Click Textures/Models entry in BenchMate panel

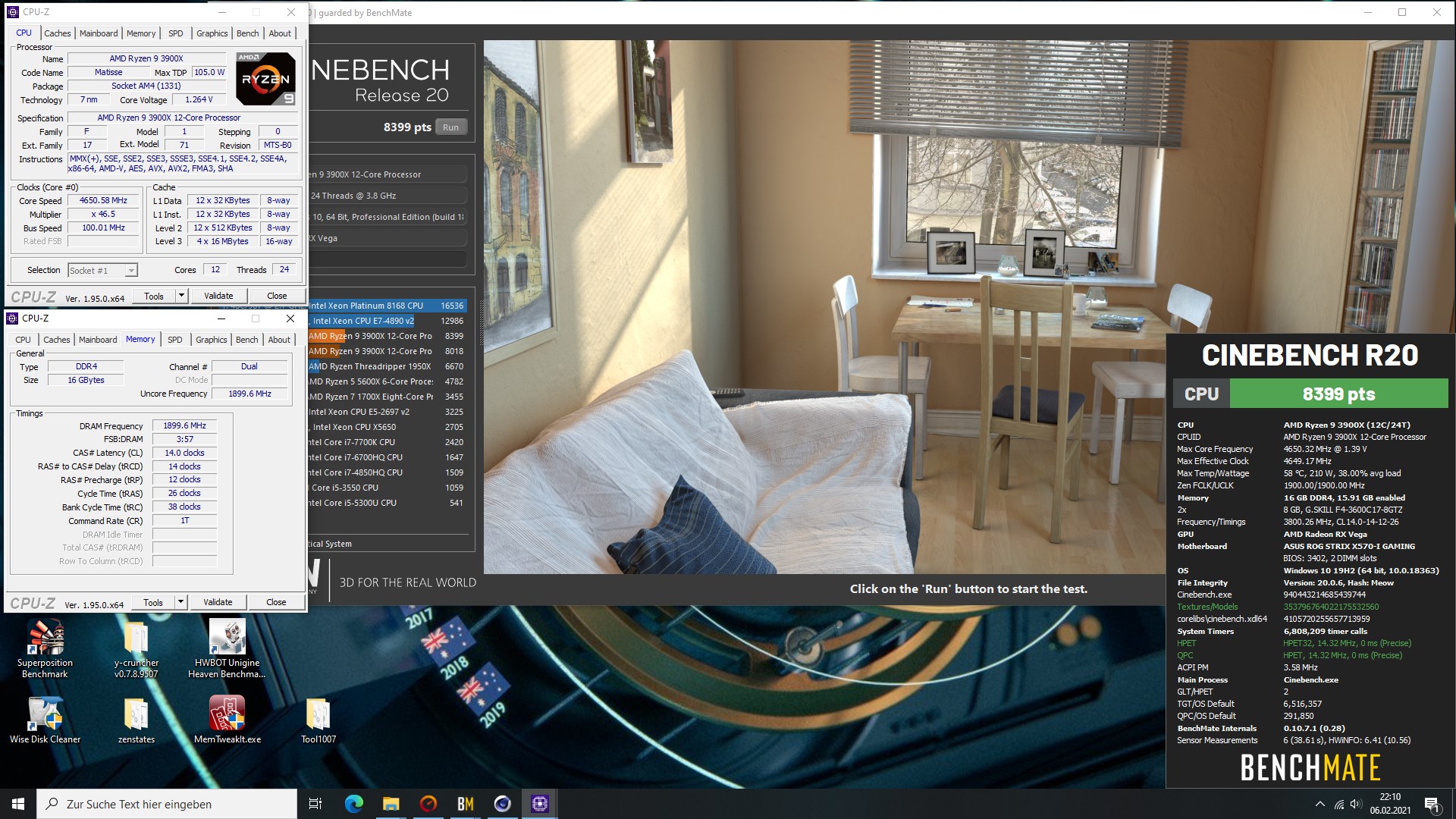coord(1207,607)
